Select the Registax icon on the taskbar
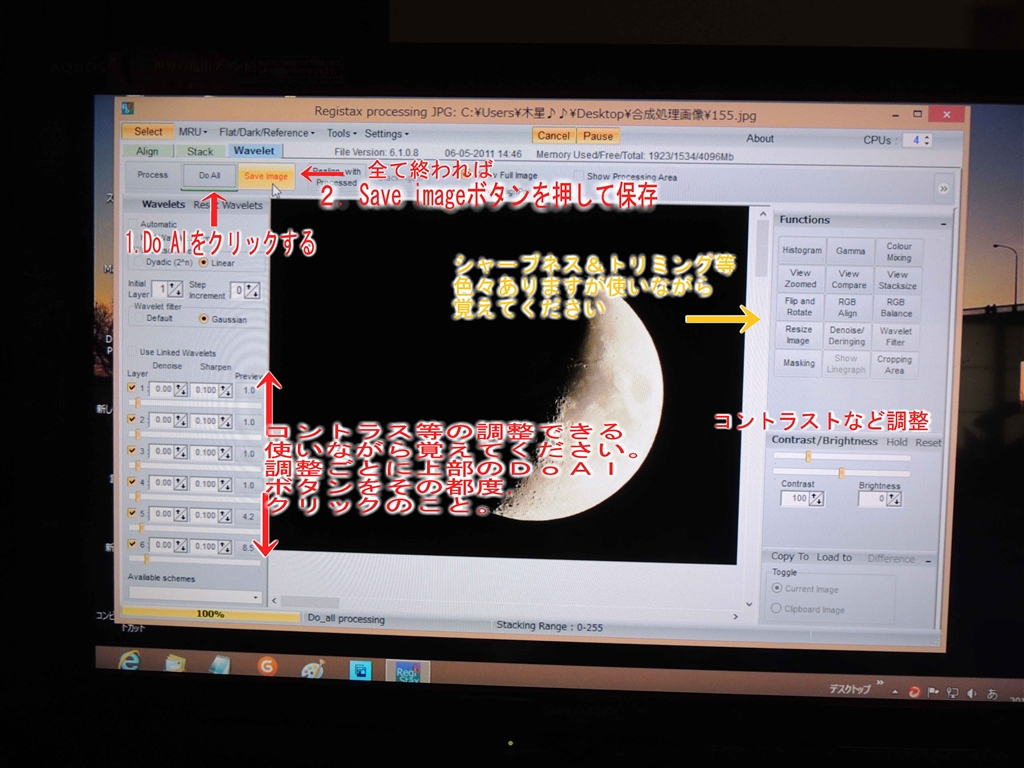The width and height of the screenshot is (1024, 768). (x=408, y=671)
